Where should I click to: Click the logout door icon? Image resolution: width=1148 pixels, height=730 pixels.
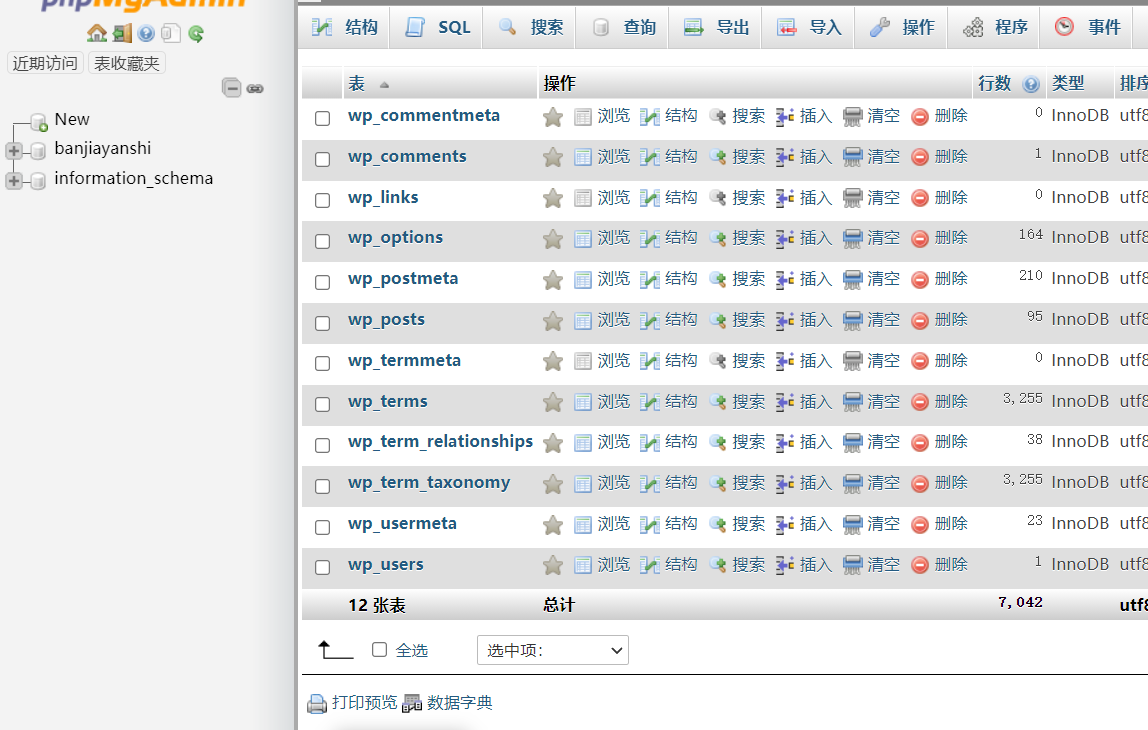[122, 34]
